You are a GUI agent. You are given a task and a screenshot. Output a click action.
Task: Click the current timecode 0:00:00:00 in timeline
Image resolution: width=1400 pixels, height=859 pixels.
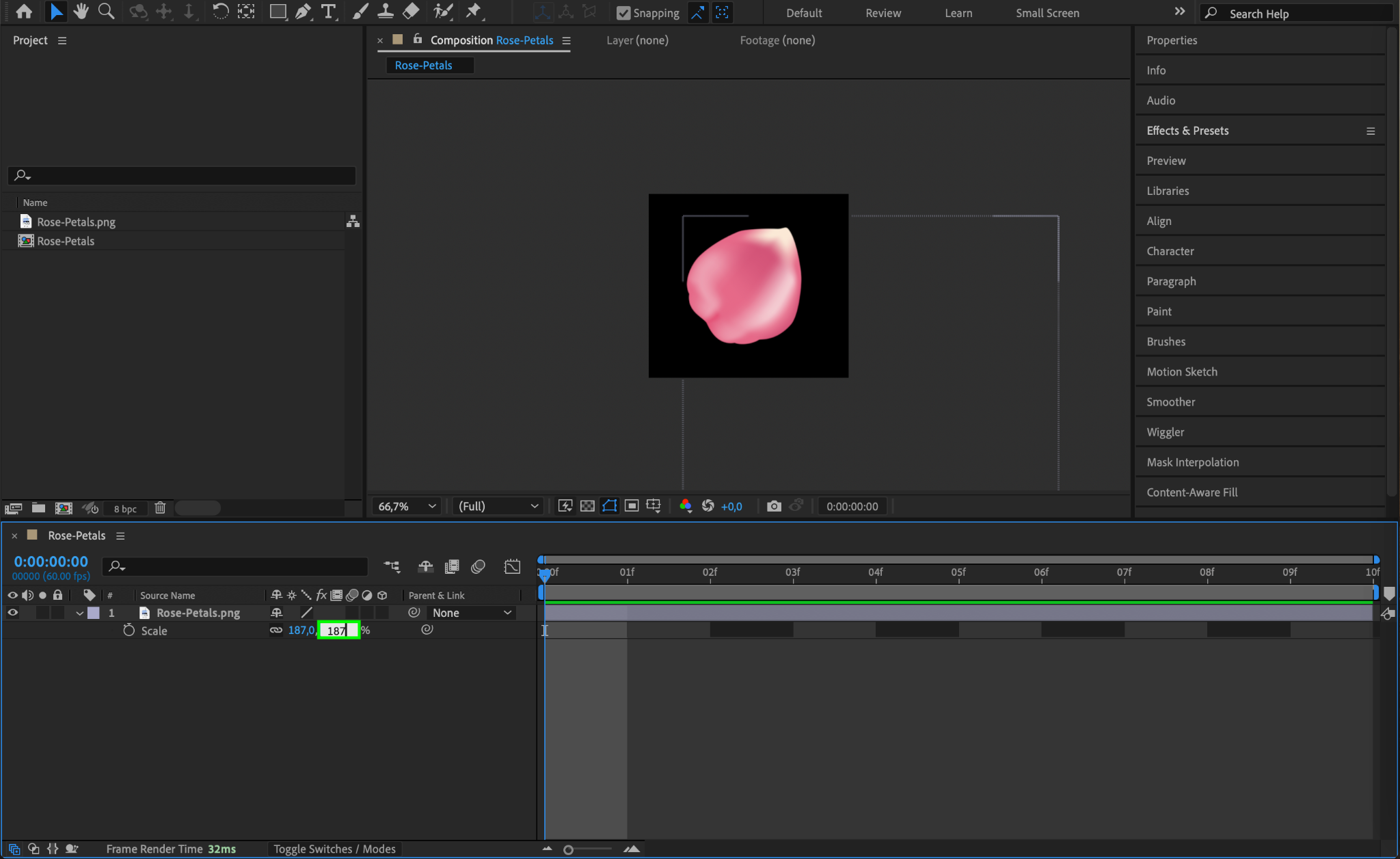pyautogui.click(x=51, y=561)
